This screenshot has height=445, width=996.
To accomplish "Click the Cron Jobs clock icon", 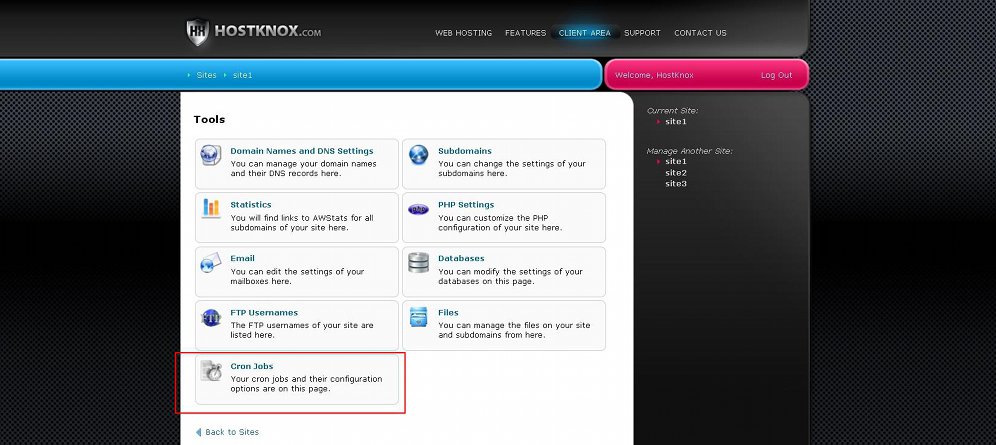I will click(x=211, y=371).
